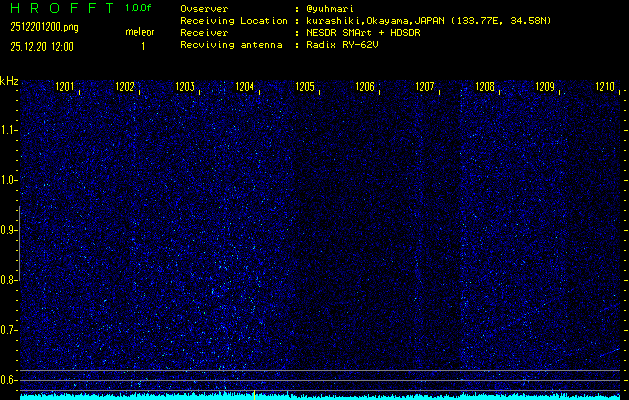Image resolution: width=629 pixels, height=400 pixels.
Task: Click the Recviving antenna label
Action: [x=231, y=45]
